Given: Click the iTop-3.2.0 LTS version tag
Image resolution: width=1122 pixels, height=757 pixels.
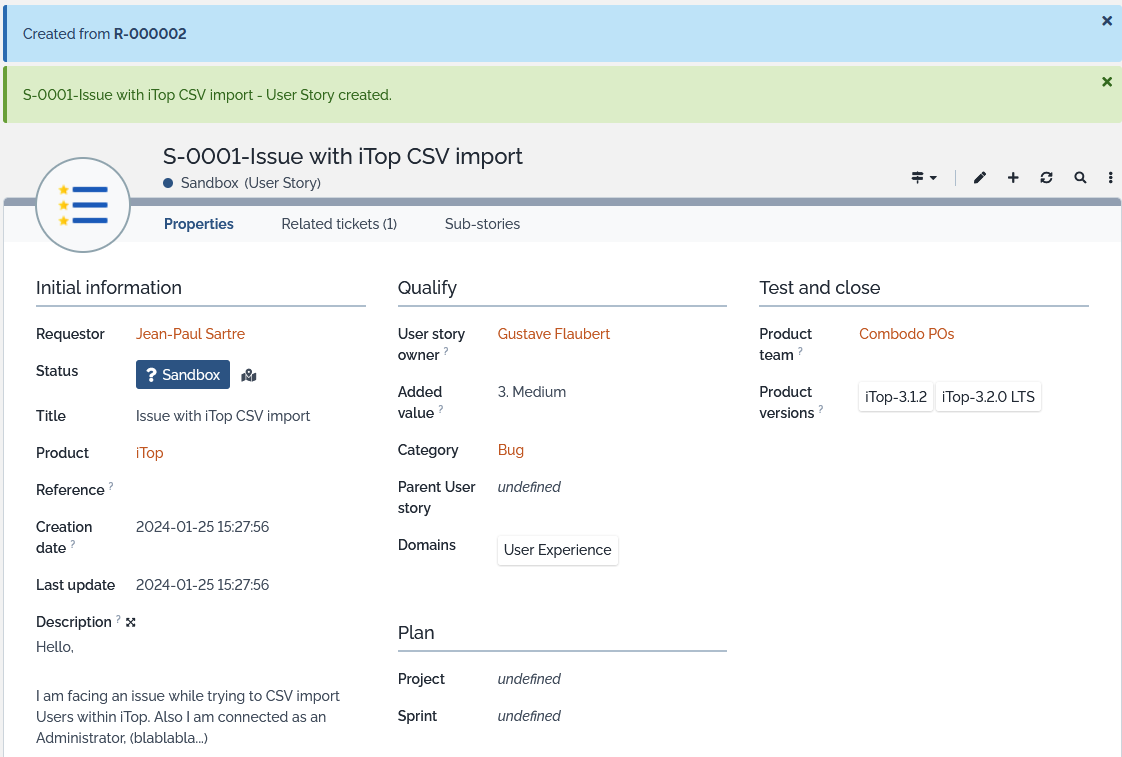Looking at the screenshot, I should pyautogui.click(x=988, y=397).
